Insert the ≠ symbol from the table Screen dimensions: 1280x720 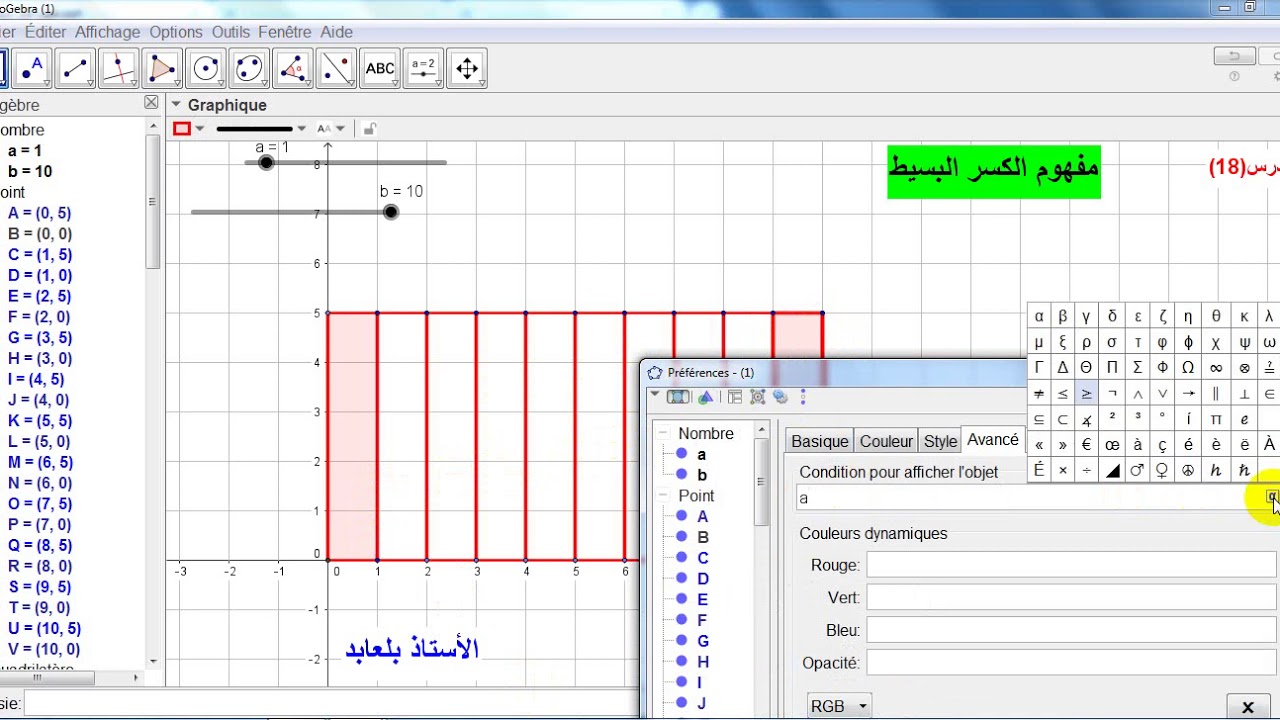[x=1039, y=393]
